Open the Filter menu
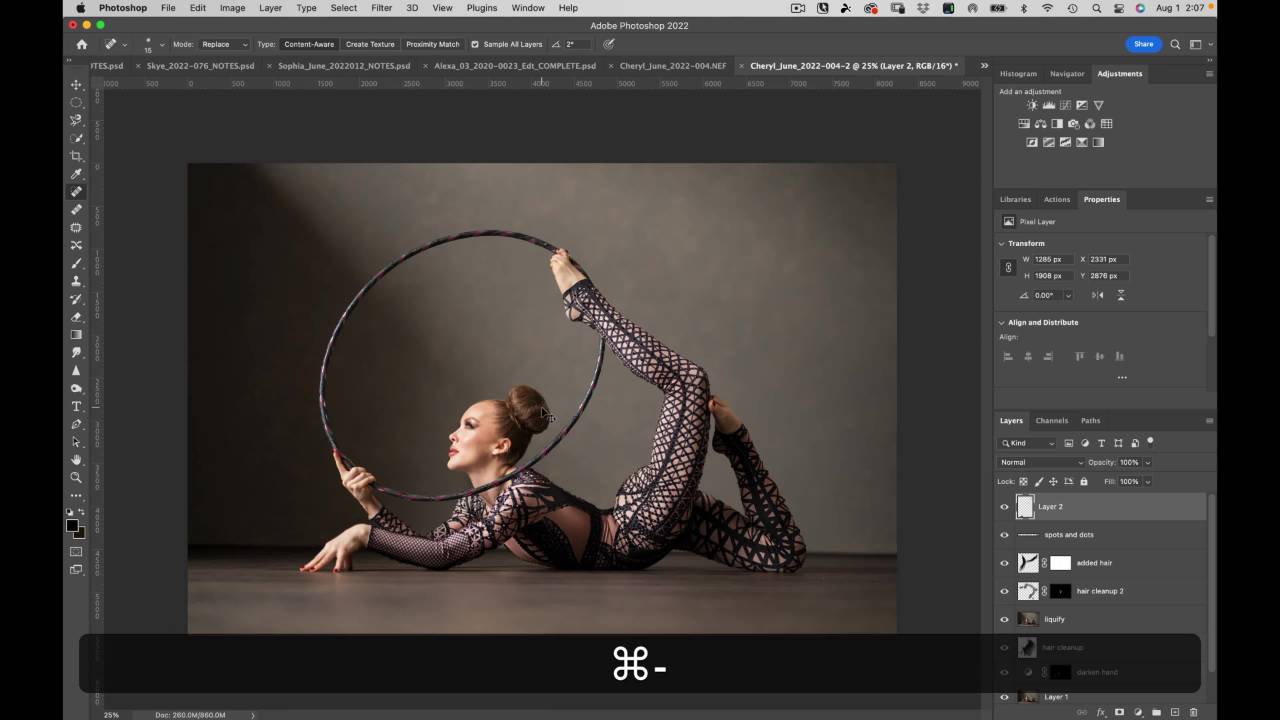1280x720 pixels. point(381,8)
